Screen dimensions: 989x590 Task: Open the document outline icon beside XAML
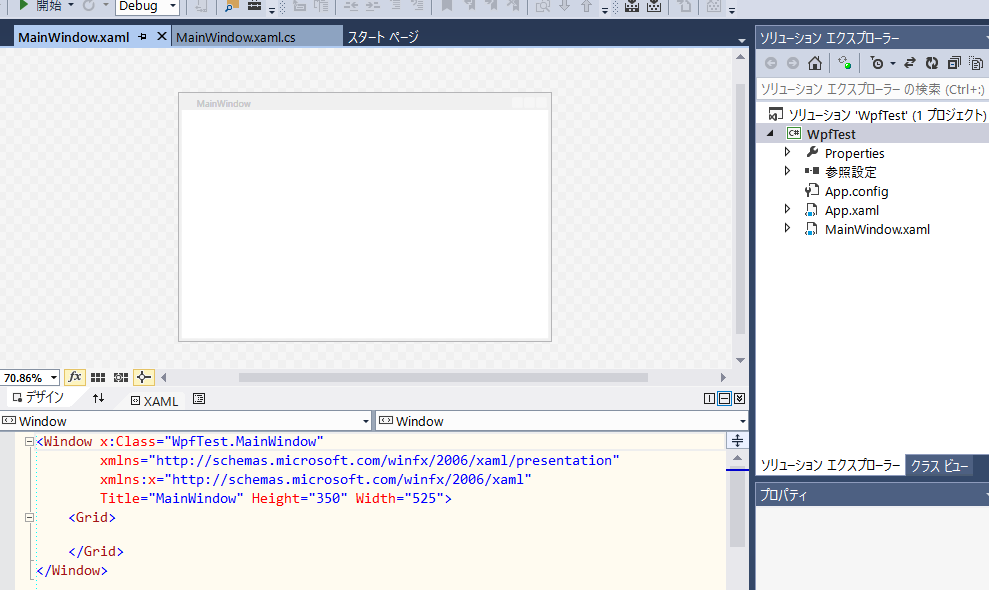199,399
